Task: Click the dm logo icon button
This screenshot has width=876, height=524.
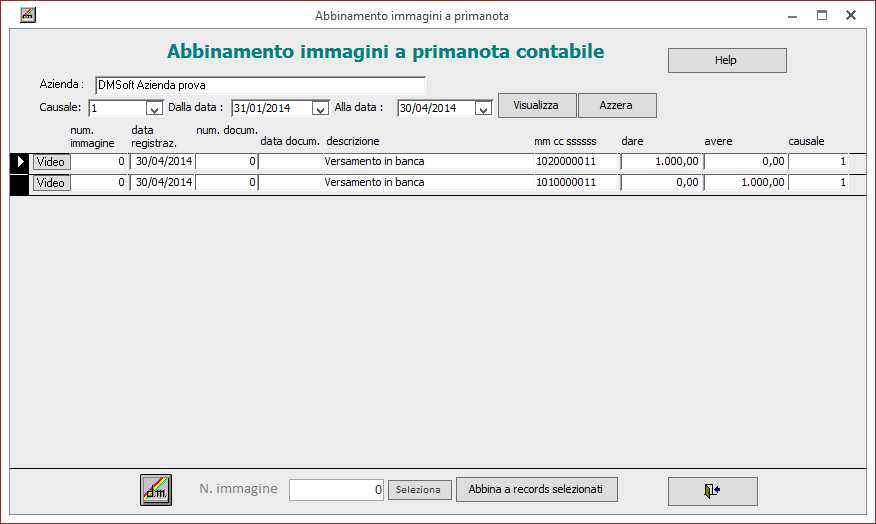Action: click(x=156, y=490)
